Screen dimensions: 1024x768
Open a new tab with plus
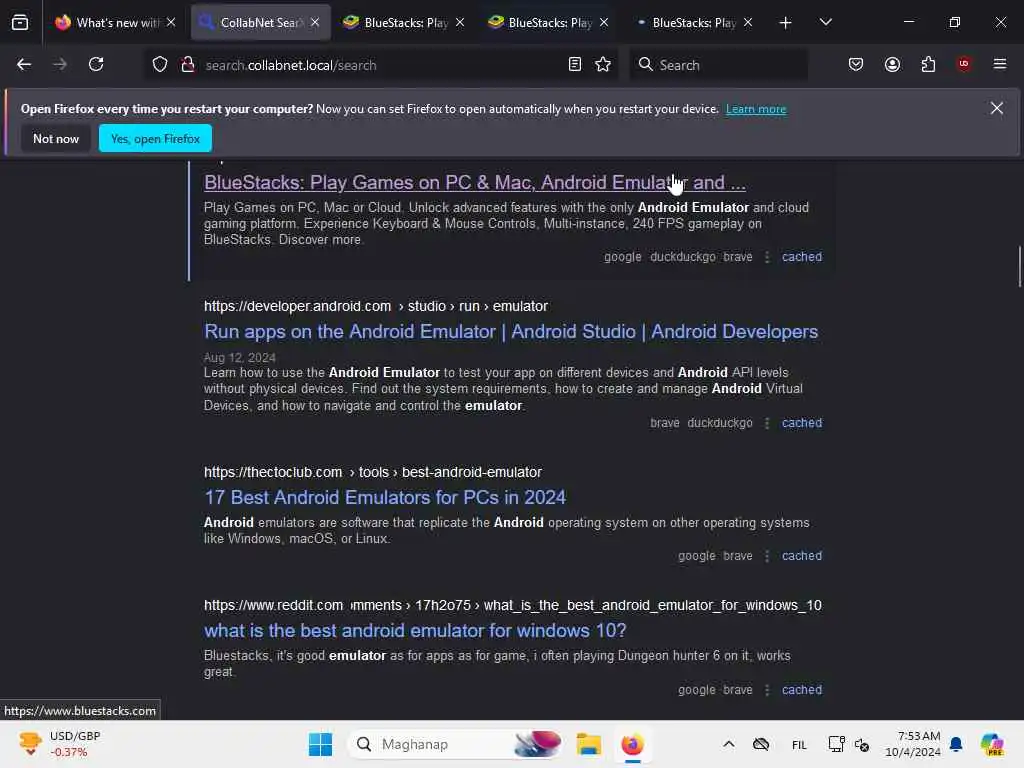786,23
